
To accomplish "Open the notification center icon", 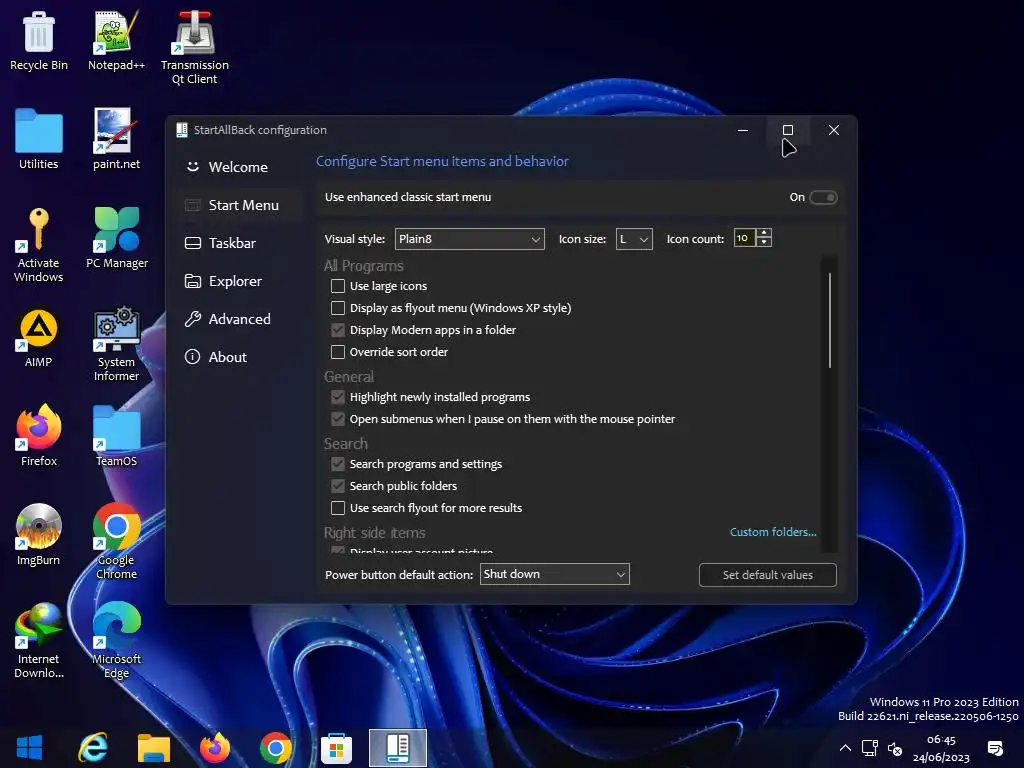I will pos(995,748).
